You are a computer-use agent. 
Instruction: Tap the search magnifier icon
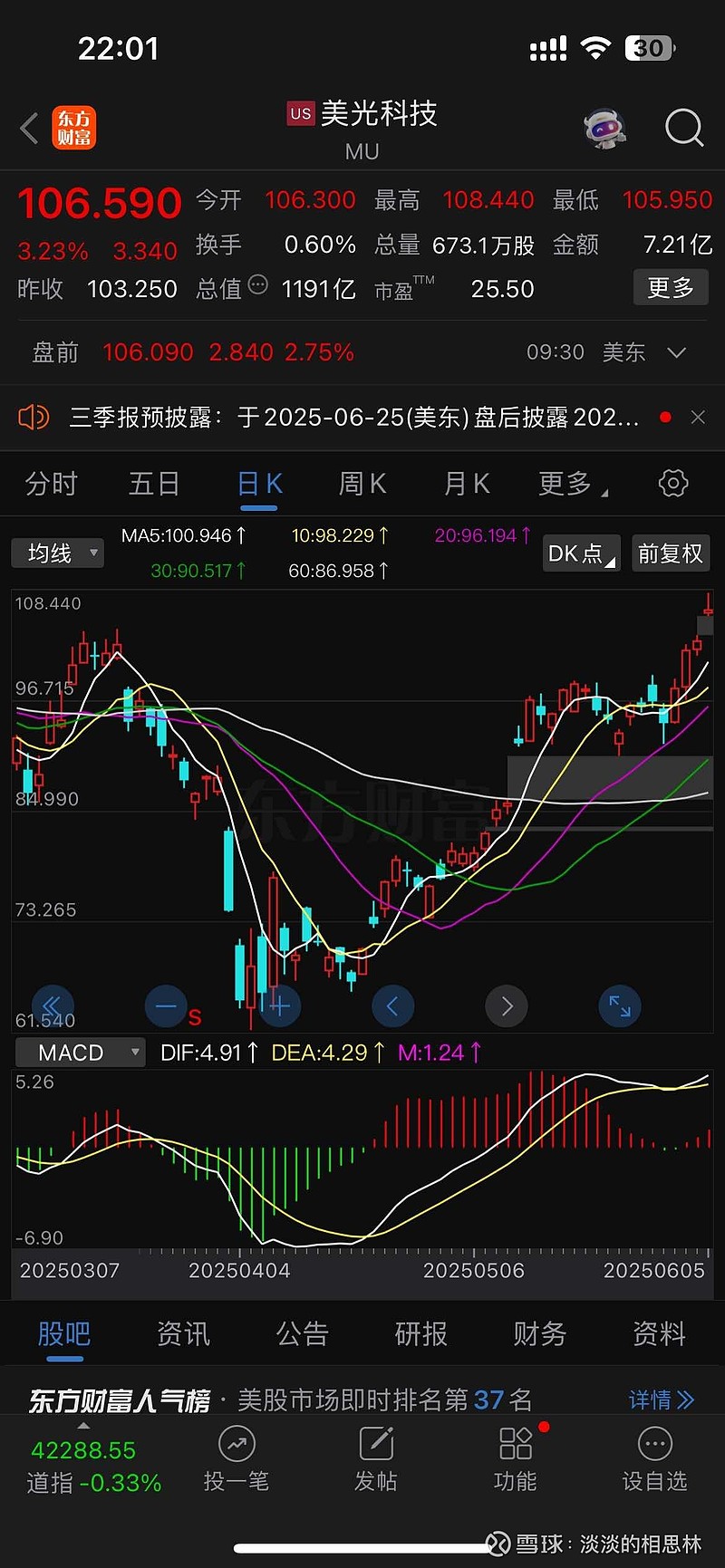click(x=684, y=129)
